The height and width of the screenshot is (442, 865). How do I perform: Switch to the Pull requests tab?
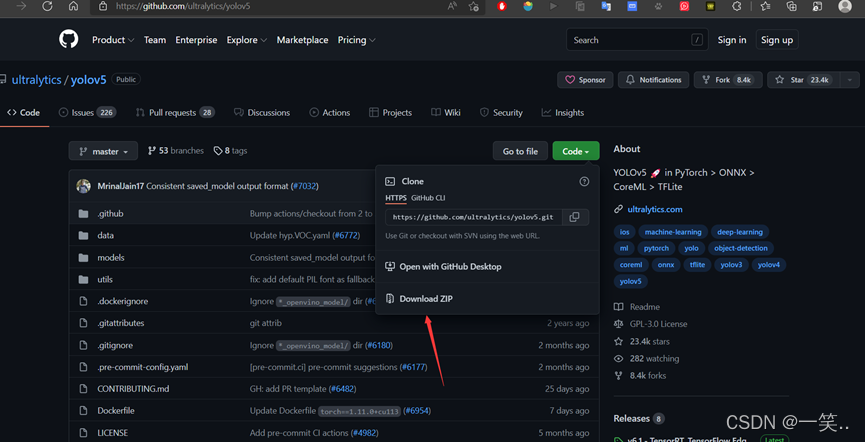coord(175,113)
